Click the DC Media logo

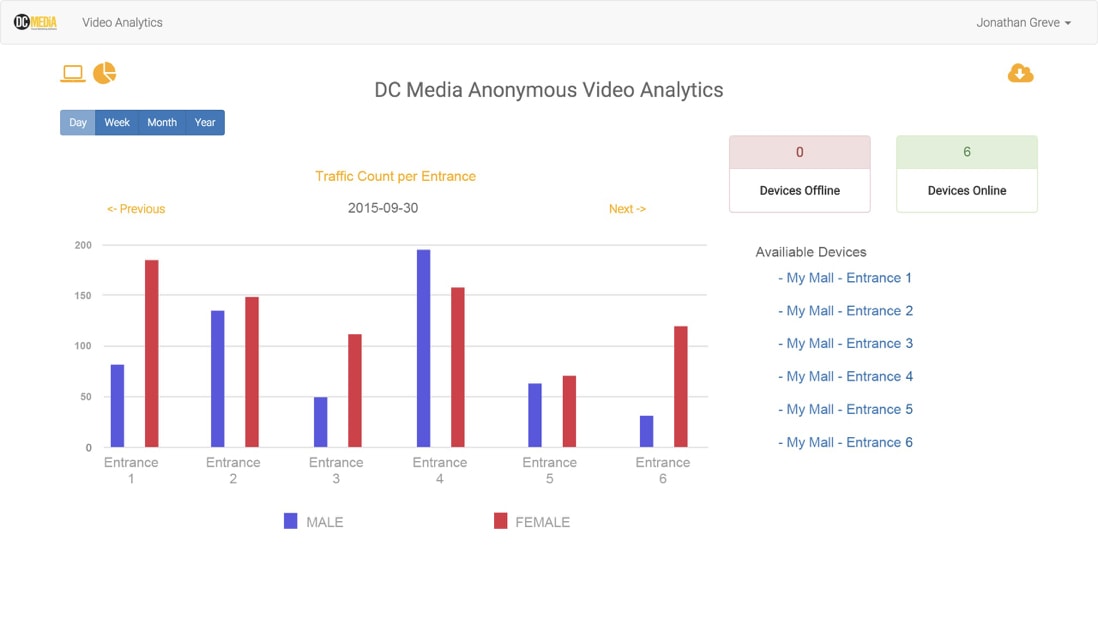coord(36,22)
